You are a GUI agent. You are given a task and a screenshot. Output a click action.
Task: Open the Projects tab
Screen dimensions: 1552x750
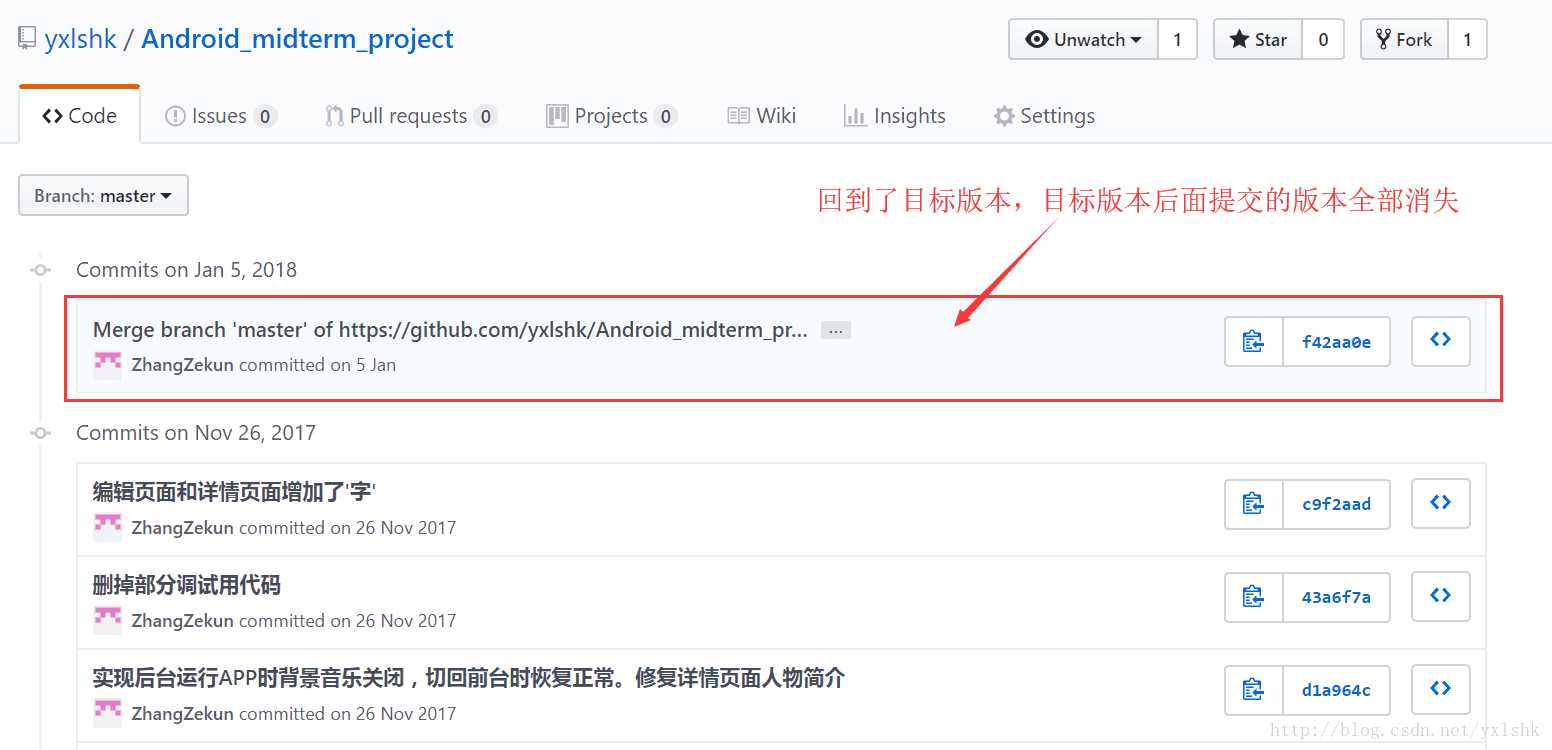pyautogui.click(x=611, y=116)
